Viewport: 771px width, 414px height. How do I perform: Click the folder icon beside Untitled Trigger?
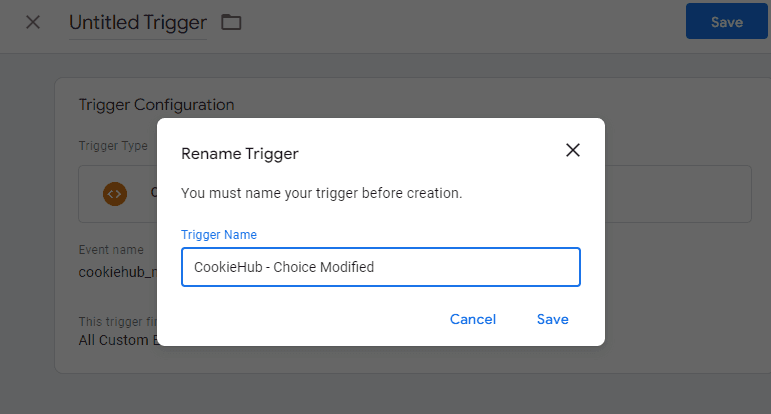pos(231,22)
